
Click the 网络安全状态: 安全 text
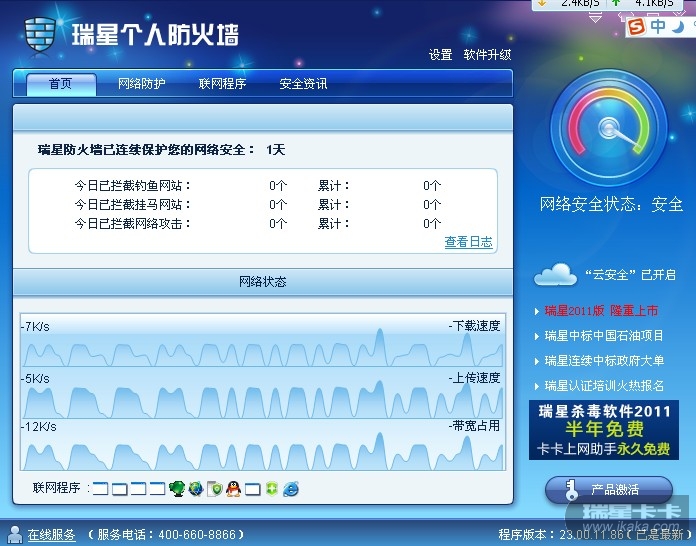(611, 204)
